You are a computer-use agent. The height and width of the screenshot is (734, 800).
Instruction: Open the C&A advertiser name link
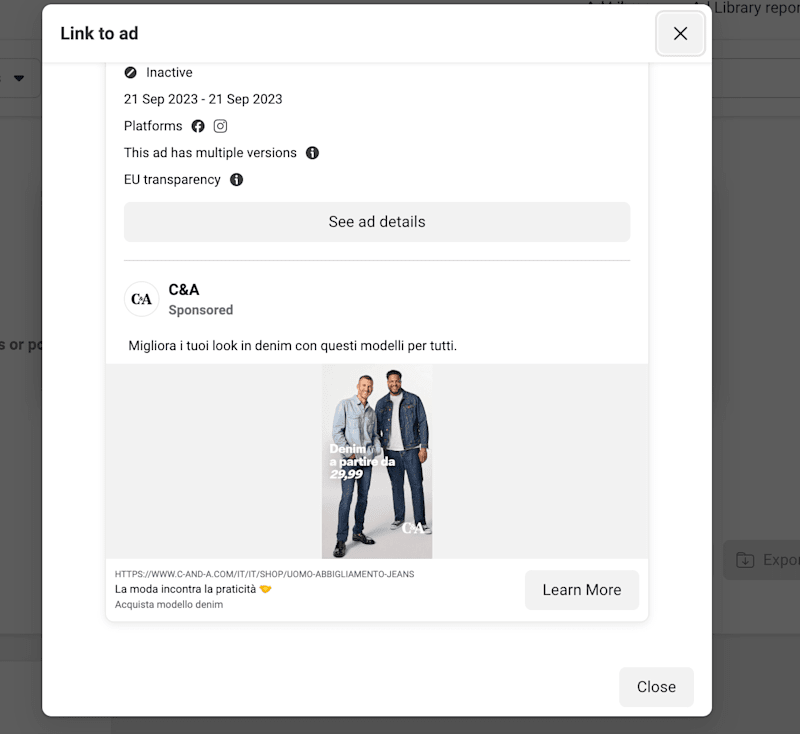click(x=184, y=290)
